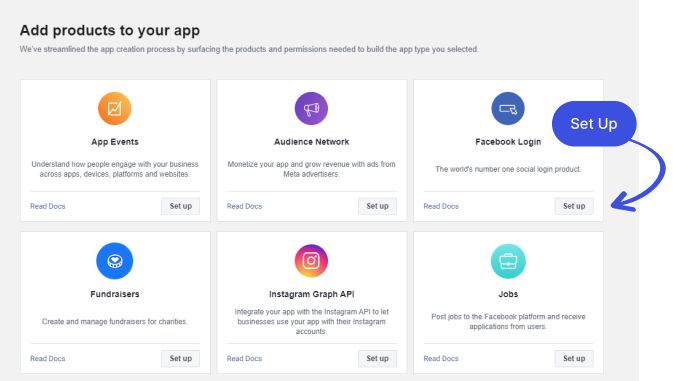The image size is (673, 381).
Task: Set up the Fundraisers product
Action: pyautogui.click(x=181, y=358)
